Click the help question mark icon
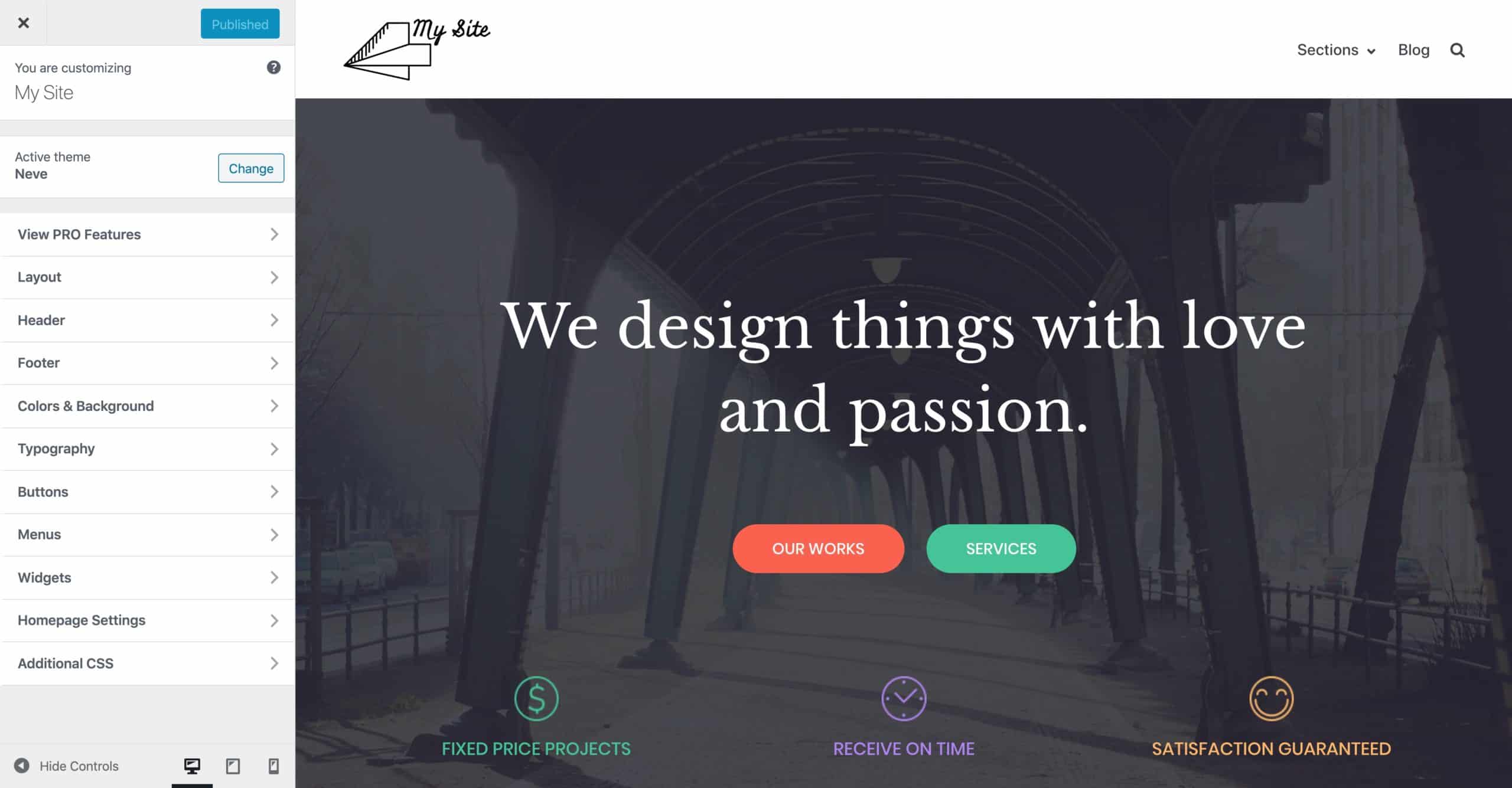Viewport: 1512px width, 788px height. pos(275,67)
